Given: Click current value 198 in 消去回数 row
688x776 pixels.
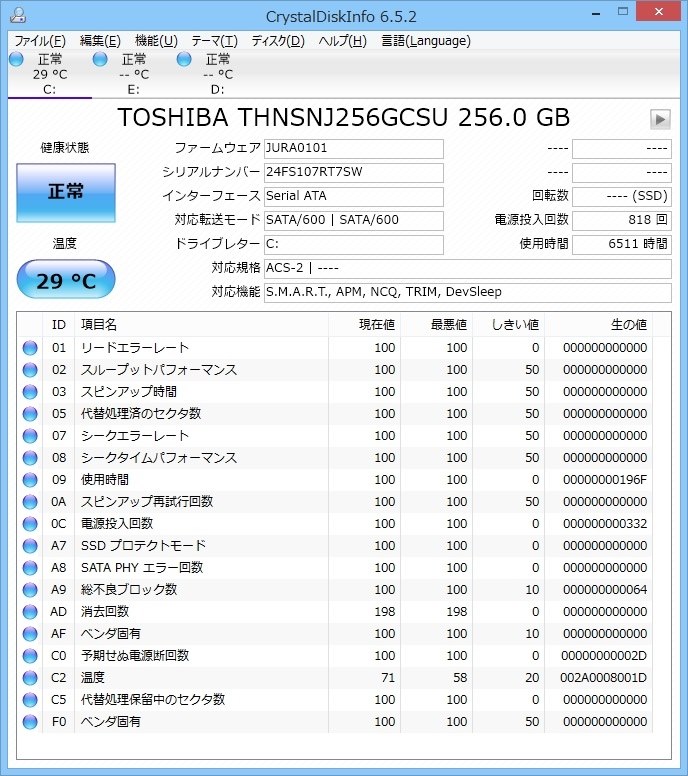Looking at the screenshot, I should [385, 612].
